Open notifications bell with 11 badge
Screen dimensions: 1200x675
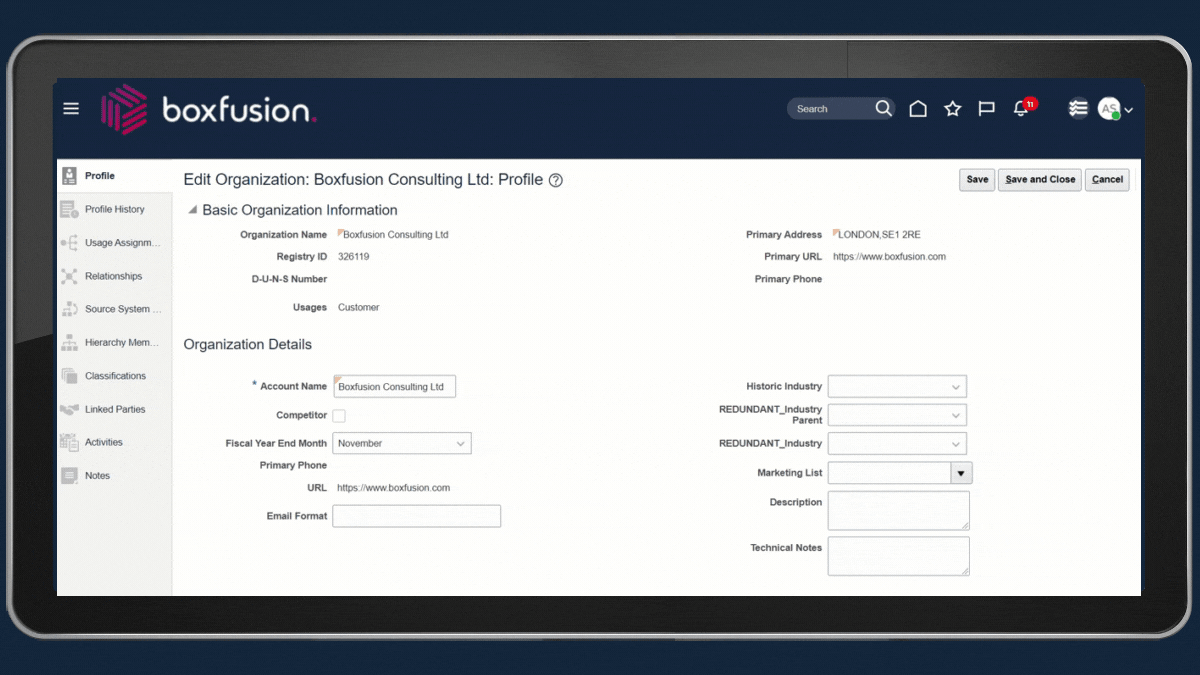1021,109
